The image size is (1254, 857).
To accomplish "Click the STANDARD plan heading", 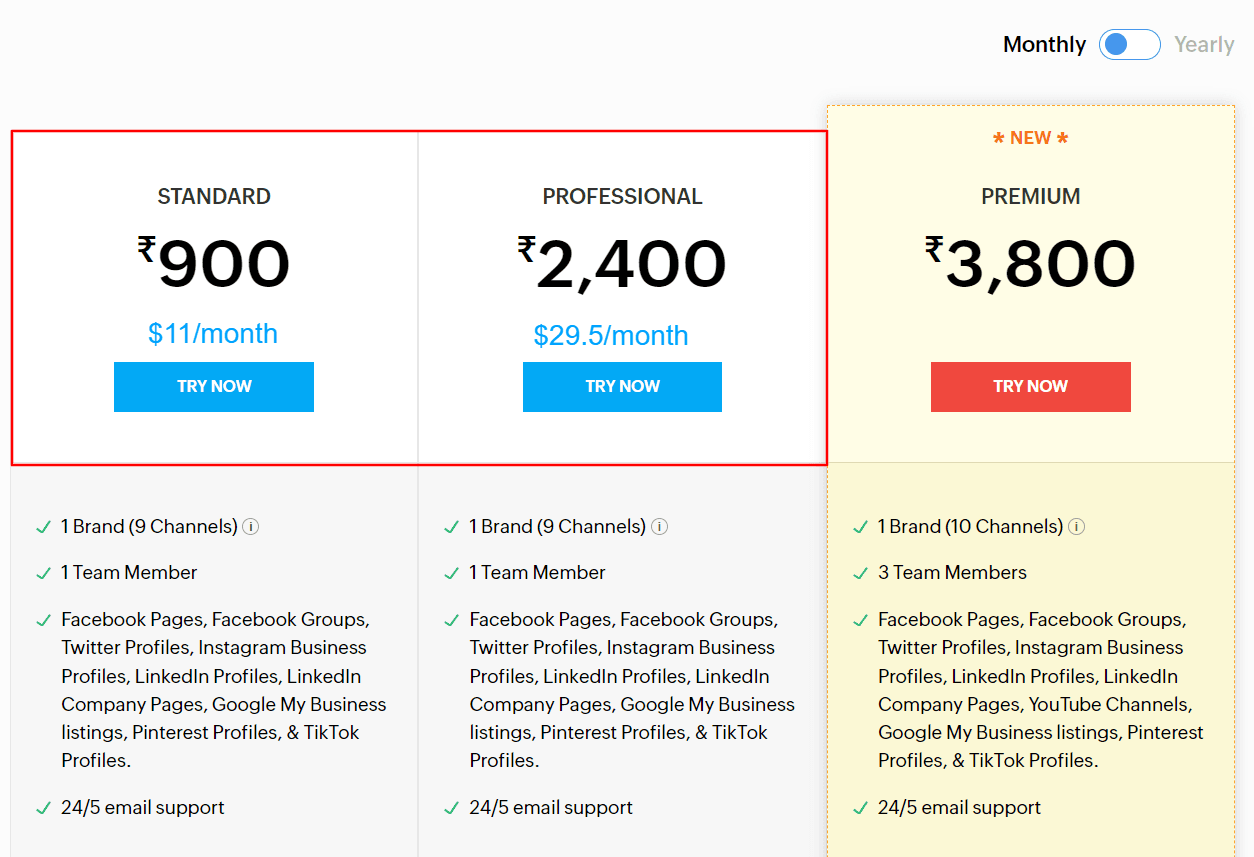I will pos(214,196).
